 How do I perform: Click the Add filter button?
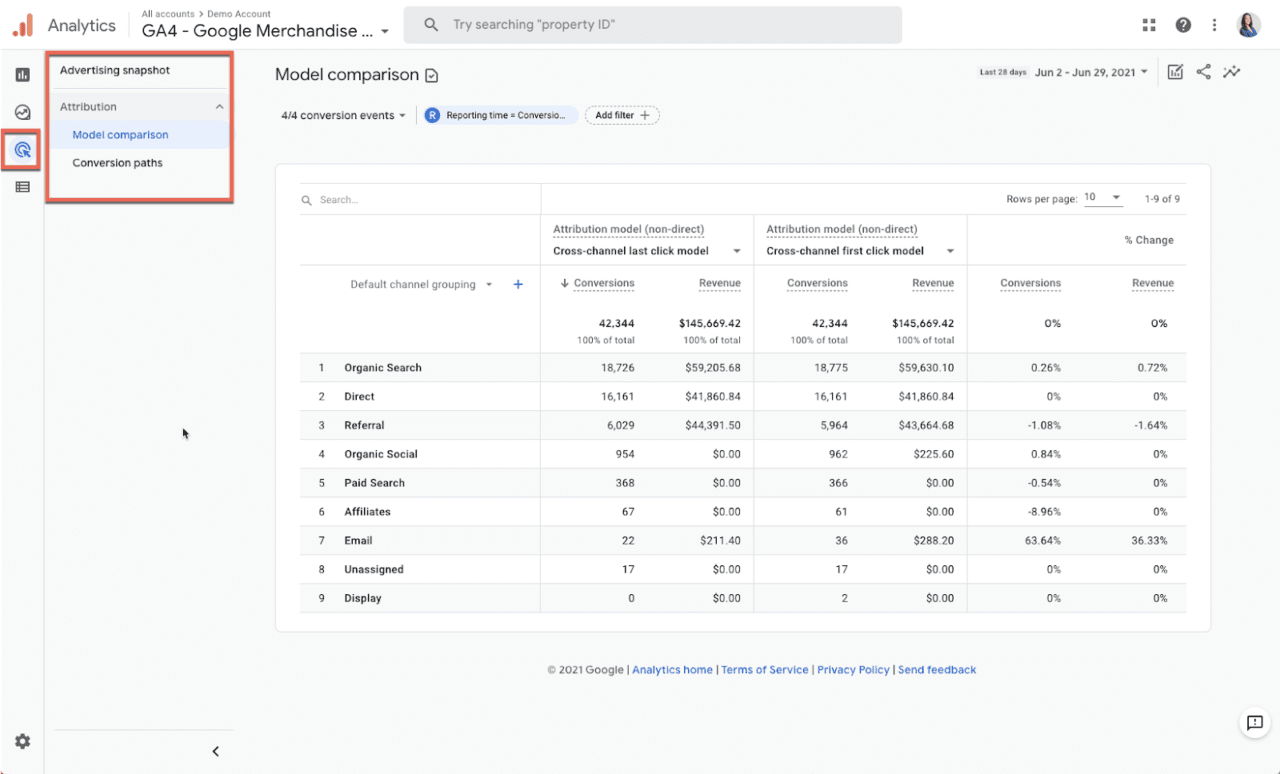(x=622, y=114)
